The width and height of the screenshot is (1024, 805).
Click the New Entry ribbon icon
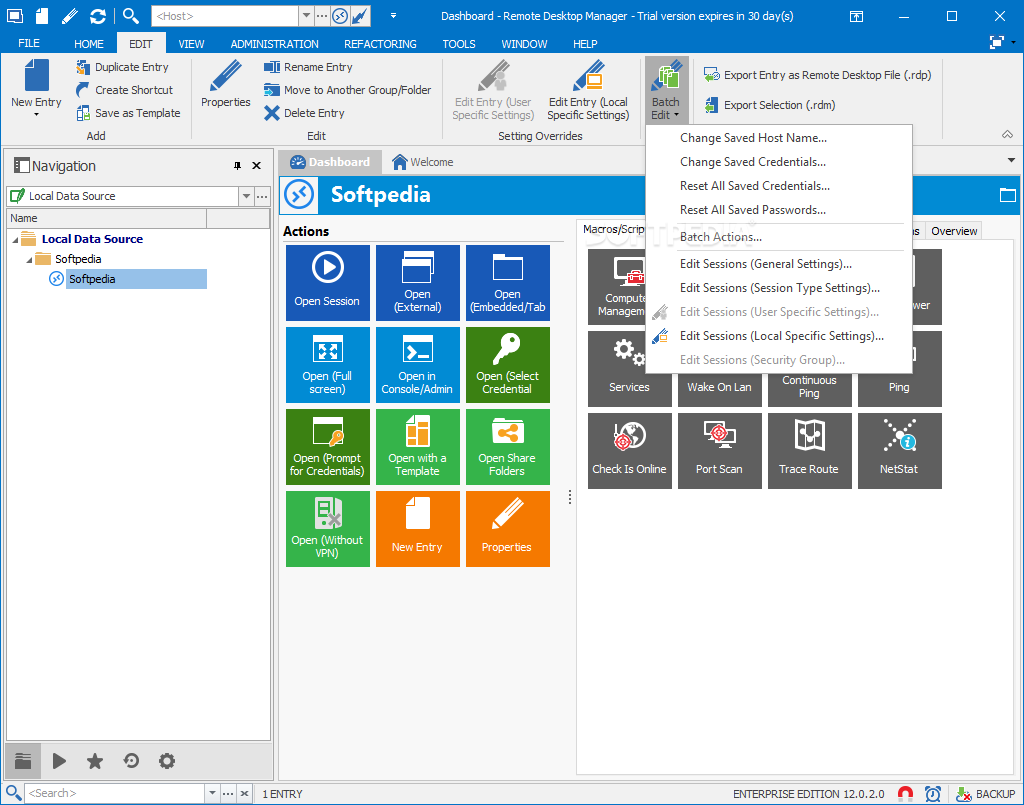tap(36, 87)
